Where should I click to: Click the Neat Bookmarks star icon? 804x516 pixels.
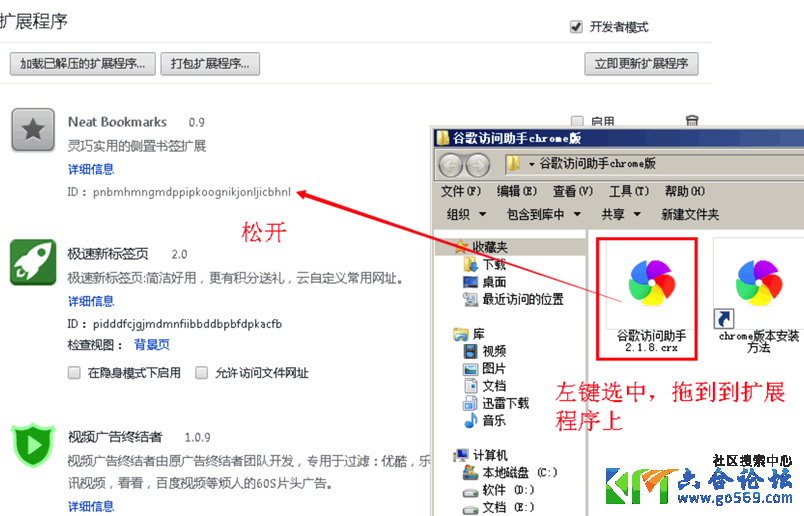[33, 129]
